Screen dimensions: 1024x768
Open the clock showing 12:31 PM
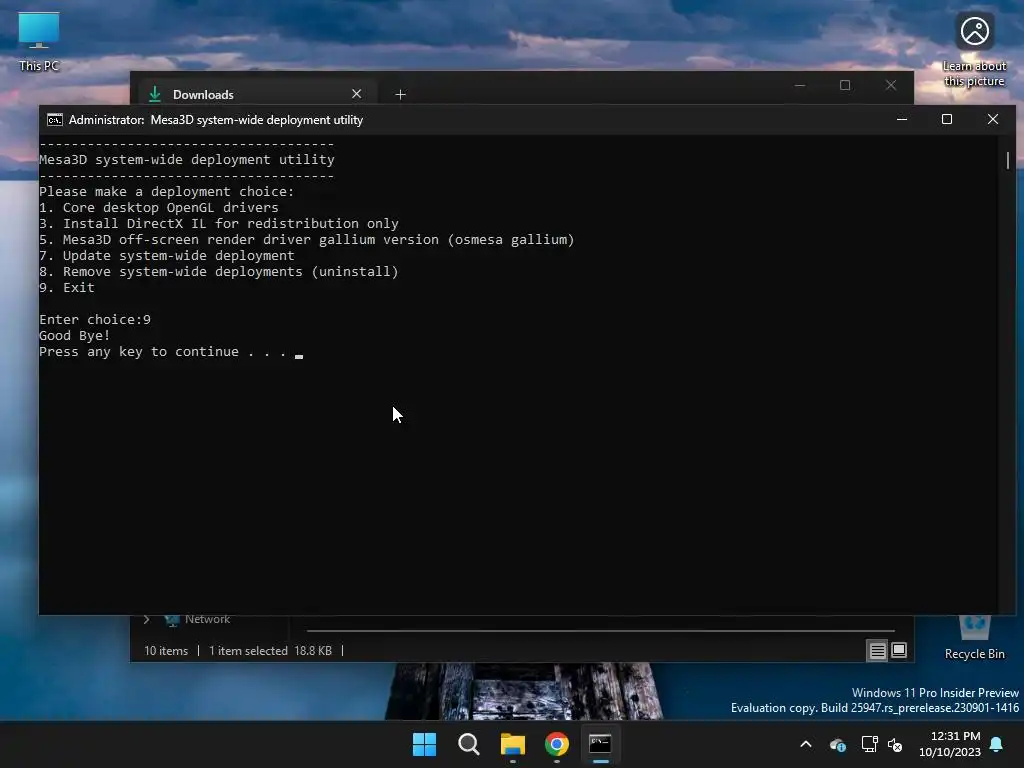point(950,744)
